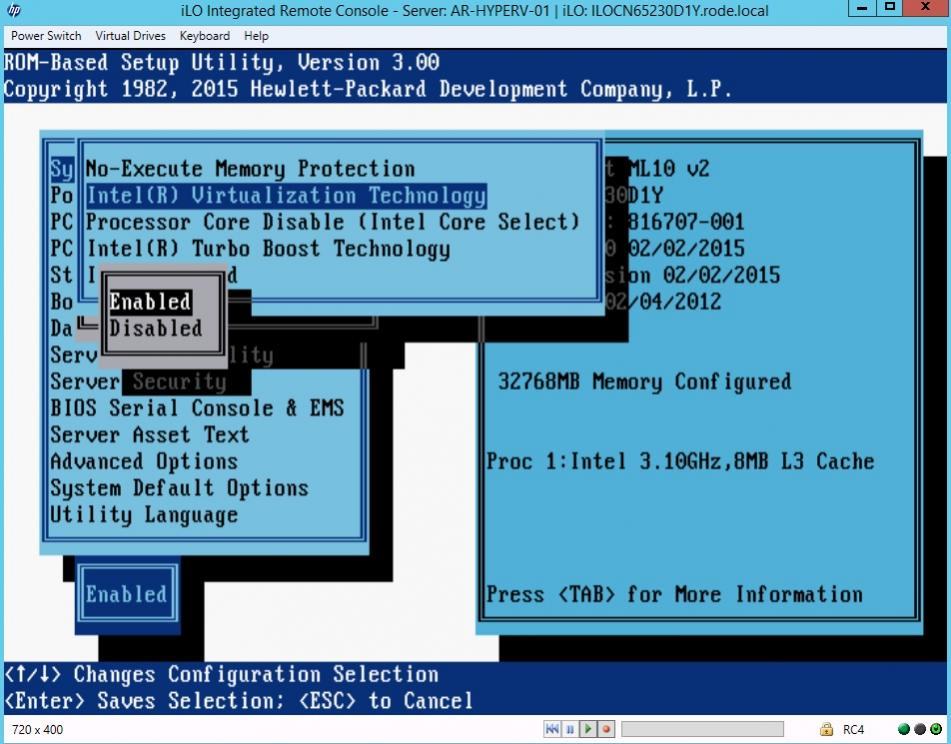
Task: Click the skip-to-start playback button
Action: 552,729
